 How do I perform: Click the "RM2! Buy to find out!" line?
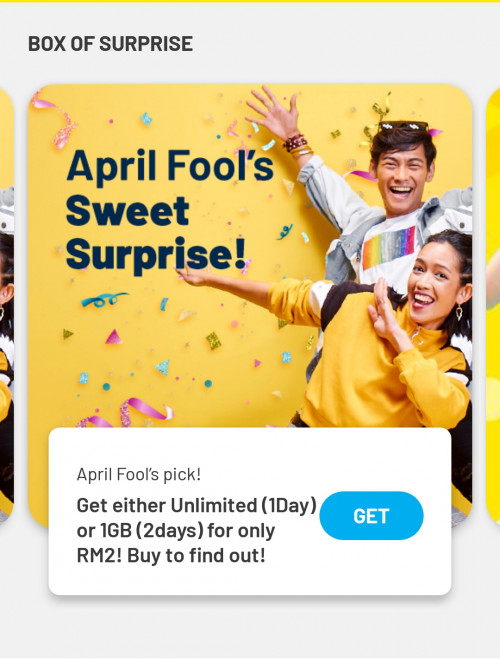[171, 556]
